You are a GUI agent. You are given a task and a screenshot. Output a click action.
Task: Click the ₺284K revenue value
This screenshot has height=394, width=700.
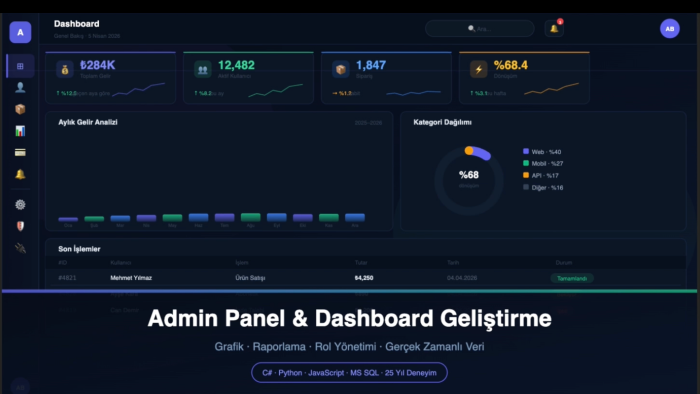point(97,65)
